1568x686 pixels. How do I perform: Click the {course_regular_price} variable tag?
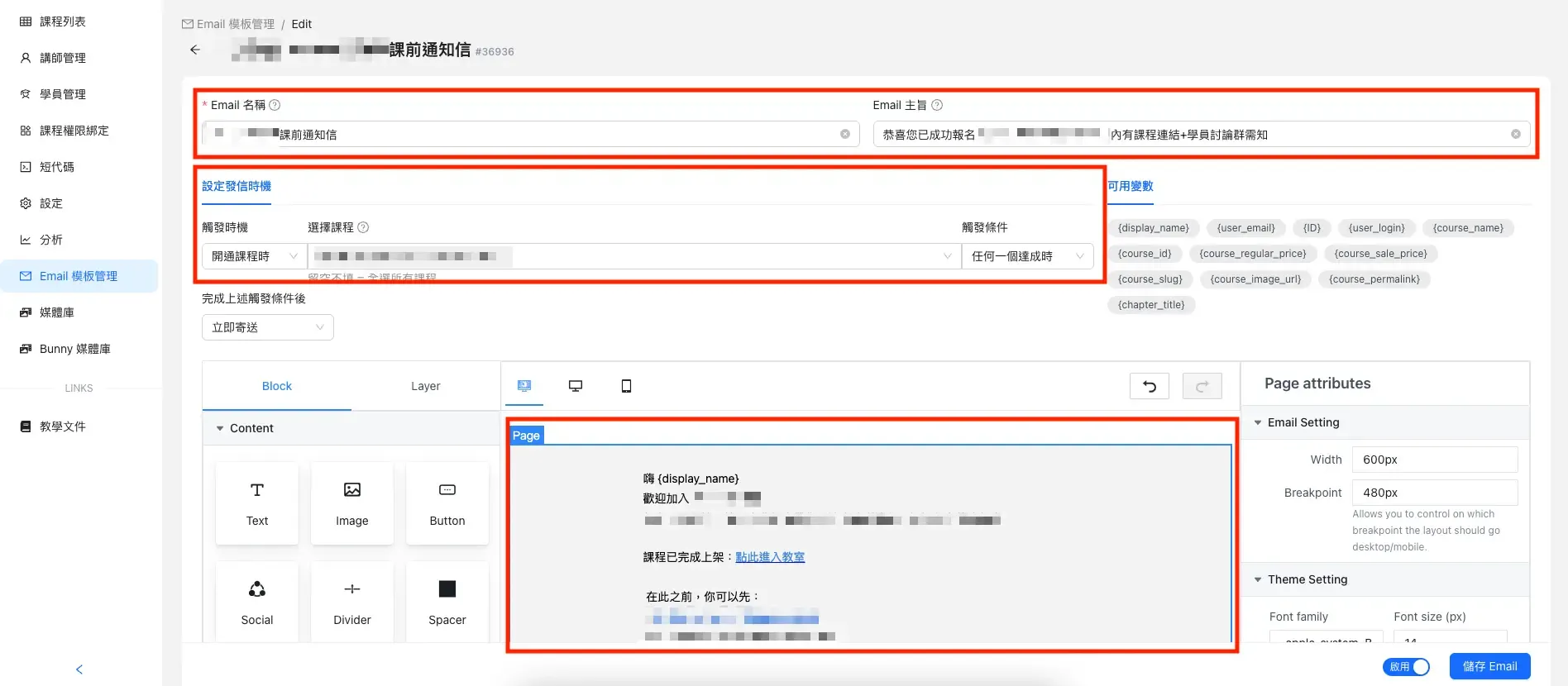(x=1253, y=254)
